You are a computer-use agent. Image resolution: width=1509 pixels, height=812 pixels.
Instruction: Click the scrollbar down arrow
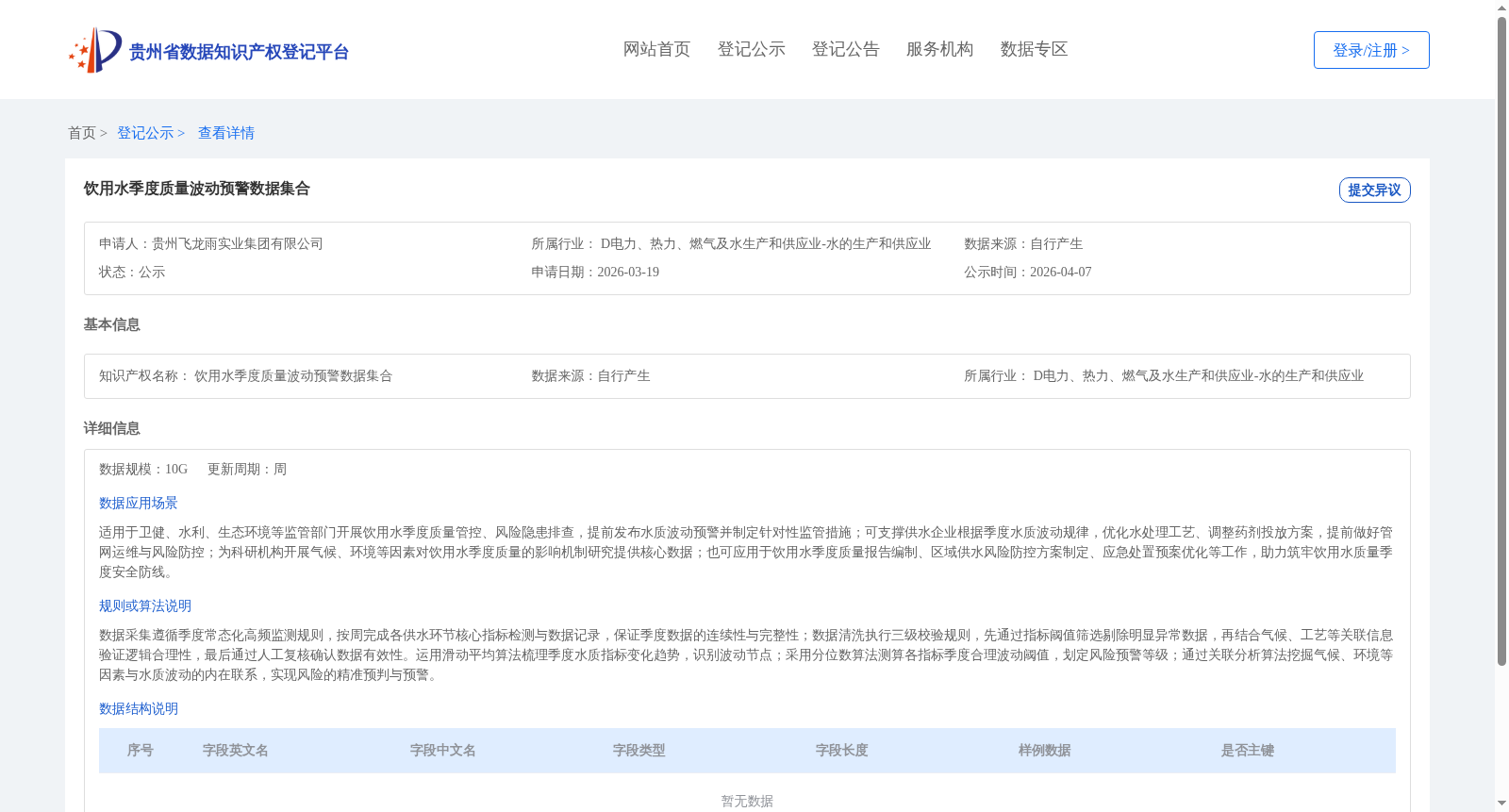1501,804
